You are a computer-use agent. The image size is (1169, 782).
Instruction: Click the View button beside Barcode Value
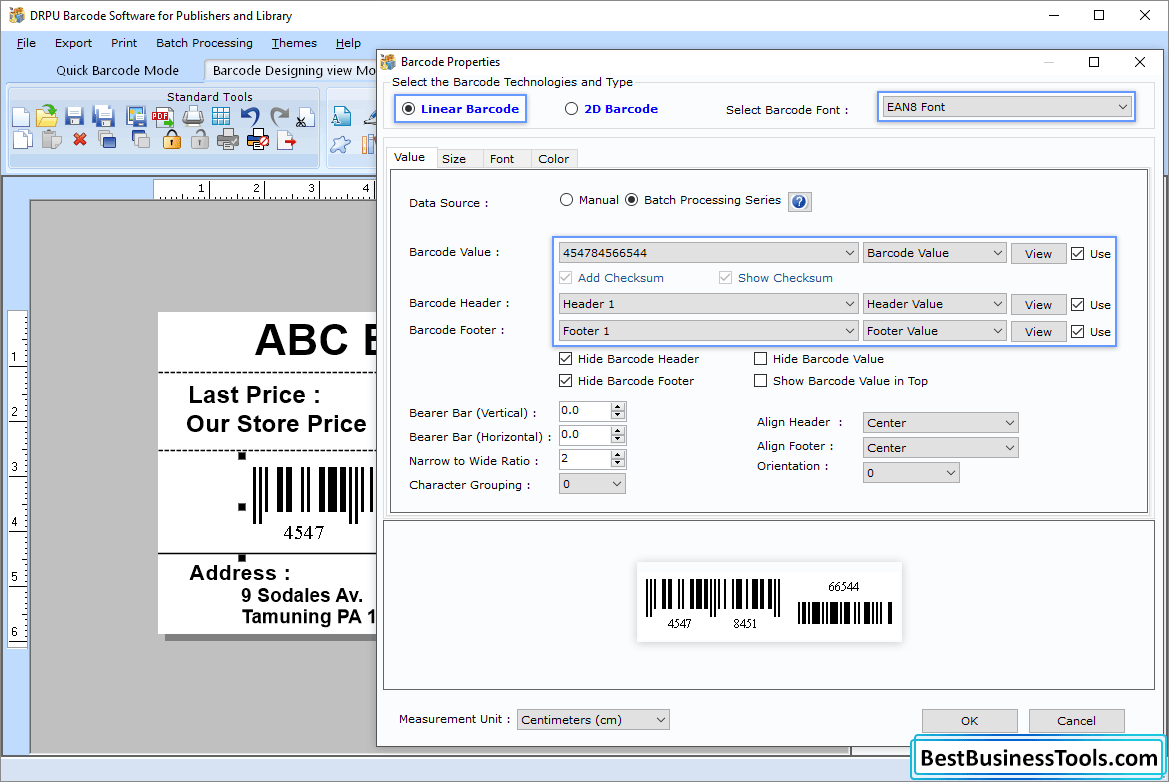point(1038,252)
